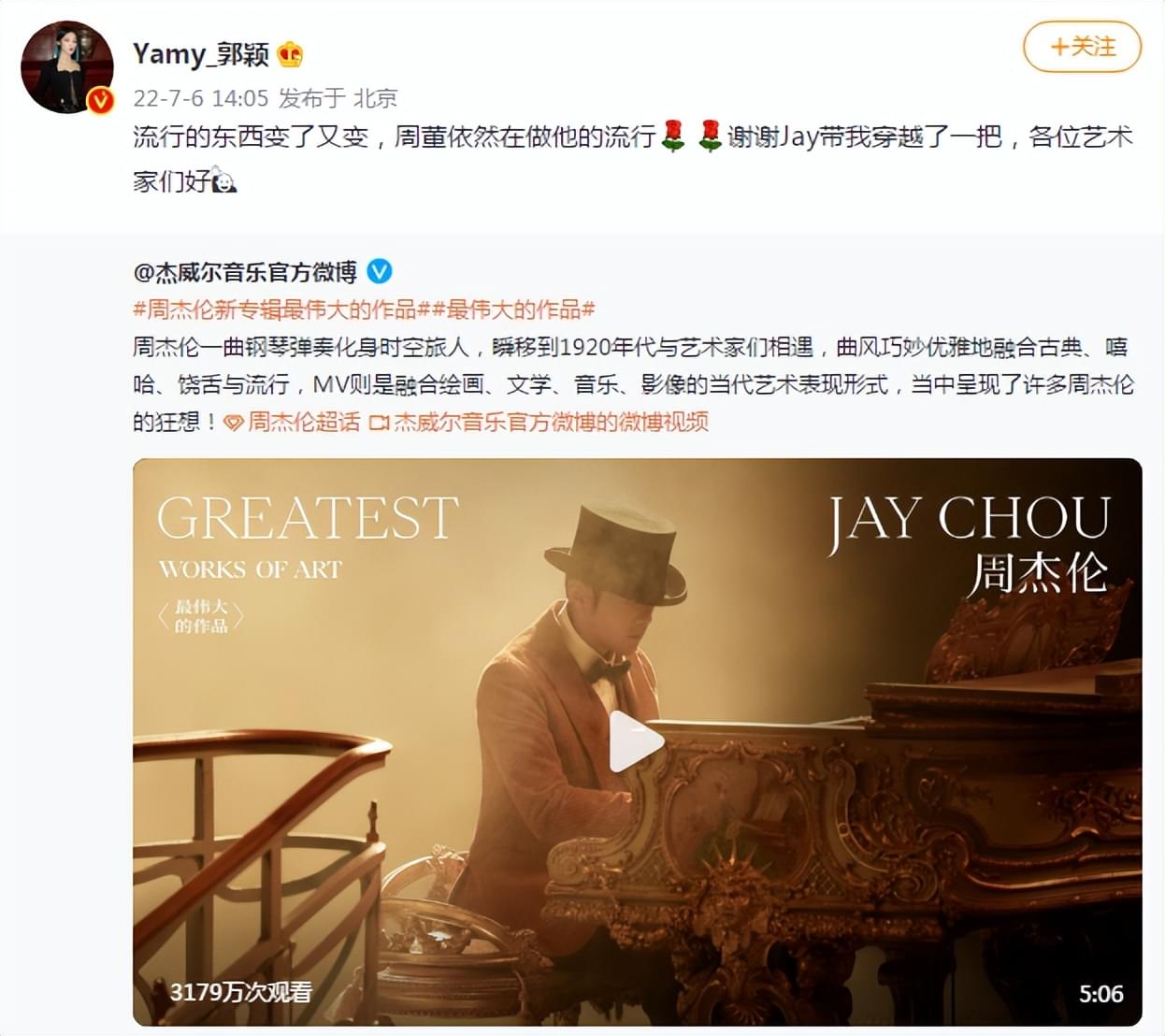Open the 杰威尔音乐官方微博的微博视频 link
The width and height of the screenshot is (1165, 1036).
pyautogui.click(x=550, y=423)
